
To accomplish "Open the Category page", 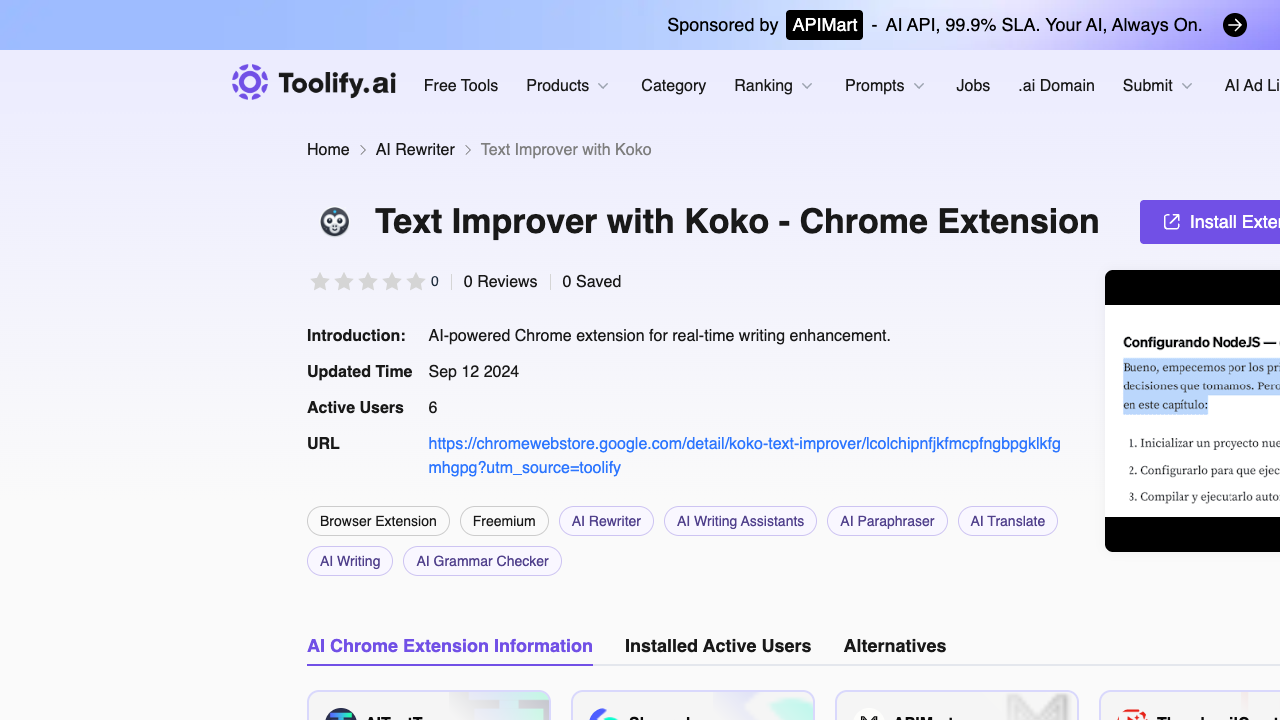I will tap(674, 86).
